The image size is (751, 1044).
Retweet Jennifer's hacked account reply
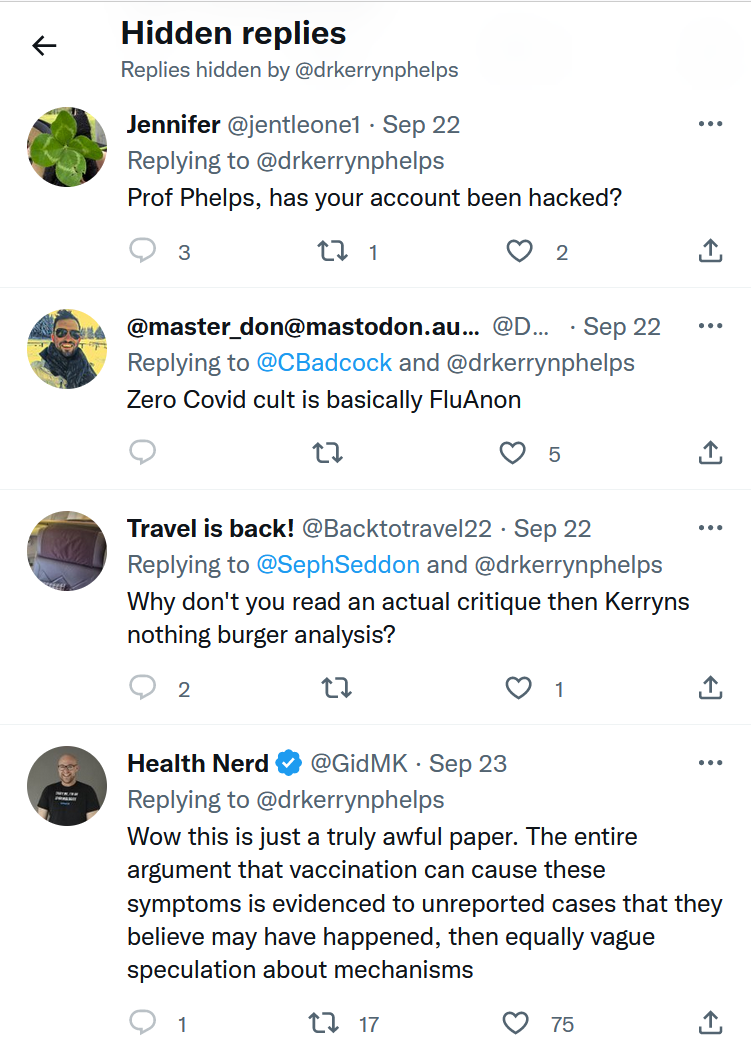pyautogui.click(x=332, y=250)
